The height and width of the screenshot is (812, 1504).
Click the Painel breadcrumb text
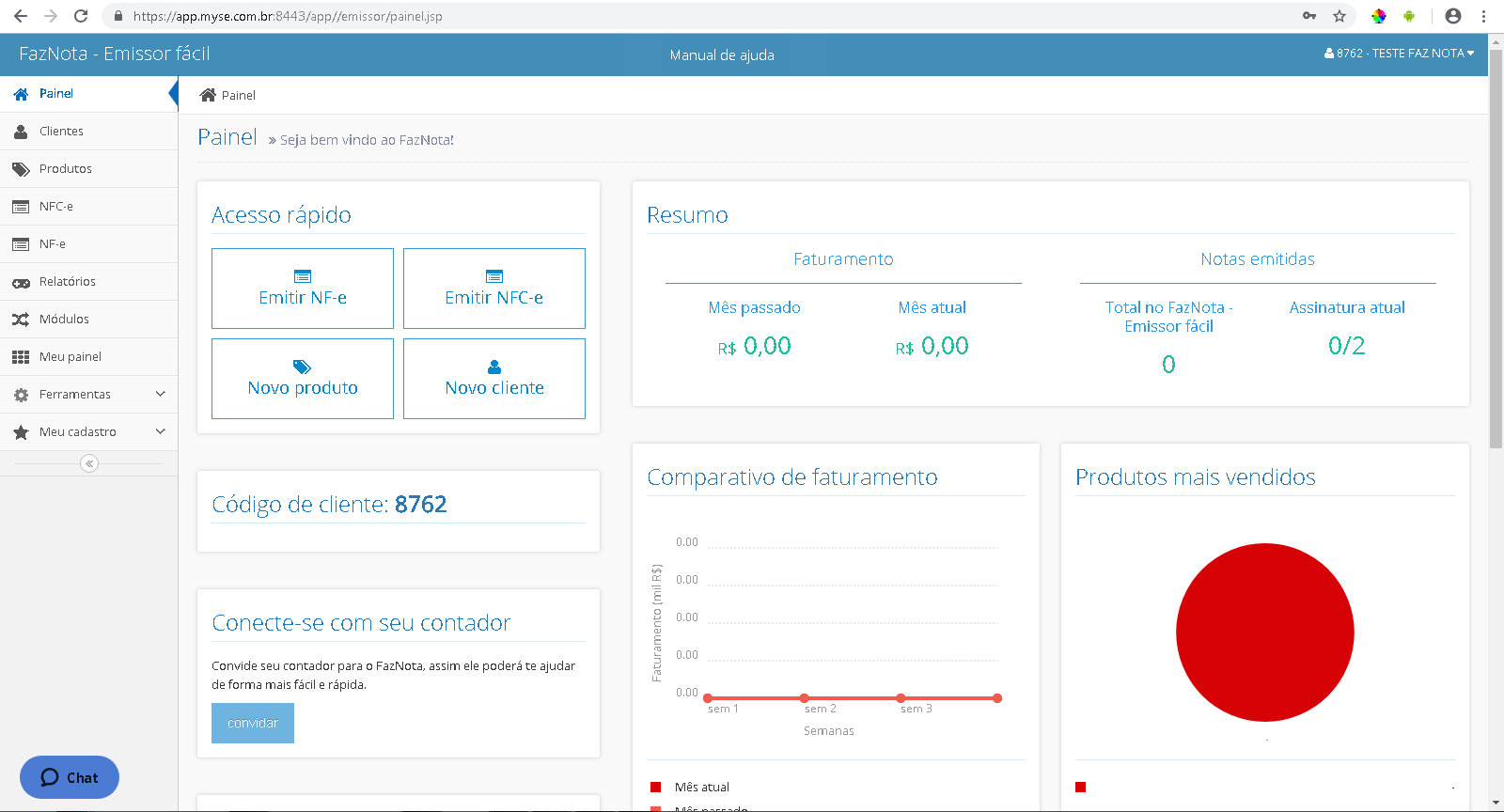point(239,95)
